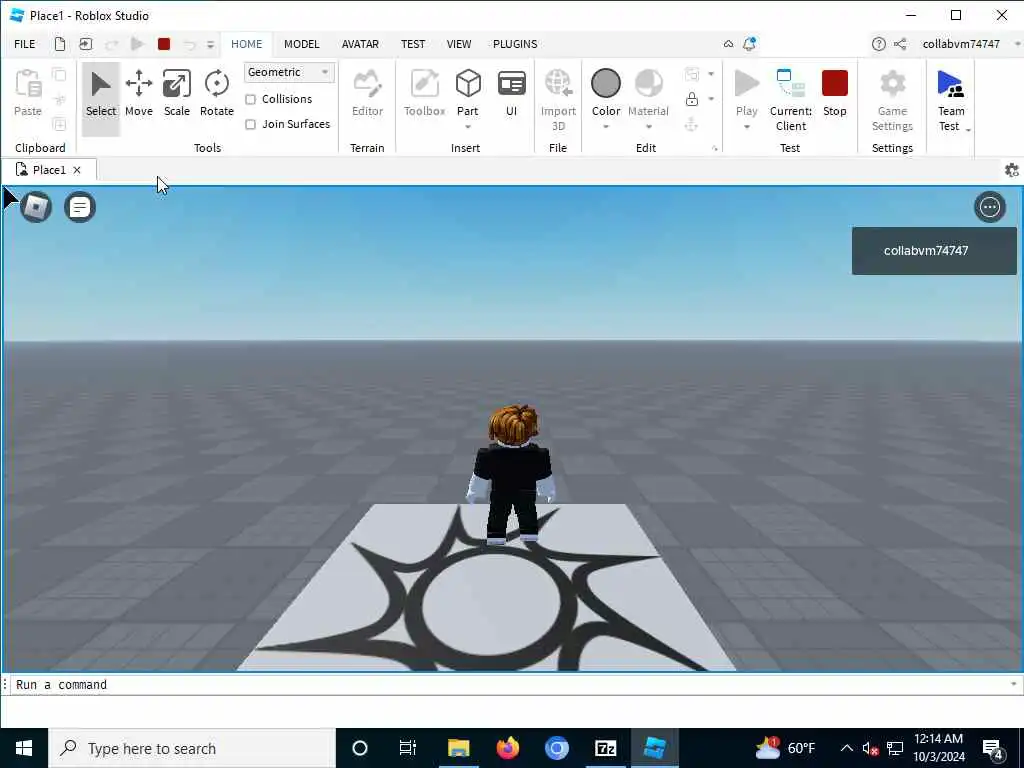Click the open-from-file quick access icon
The width and height of the screenshot is (1024, 768).
(x=86, y=44)
